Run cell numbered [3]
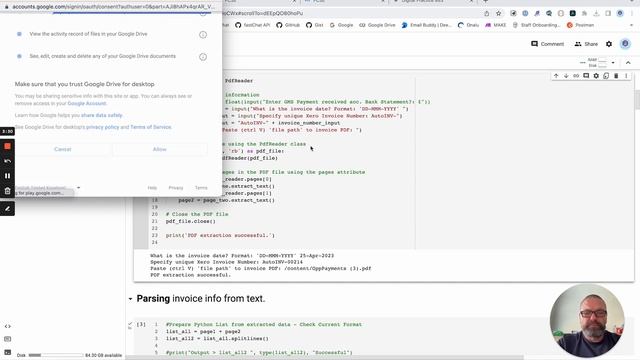640x360 pixels. tap(141, 324)
